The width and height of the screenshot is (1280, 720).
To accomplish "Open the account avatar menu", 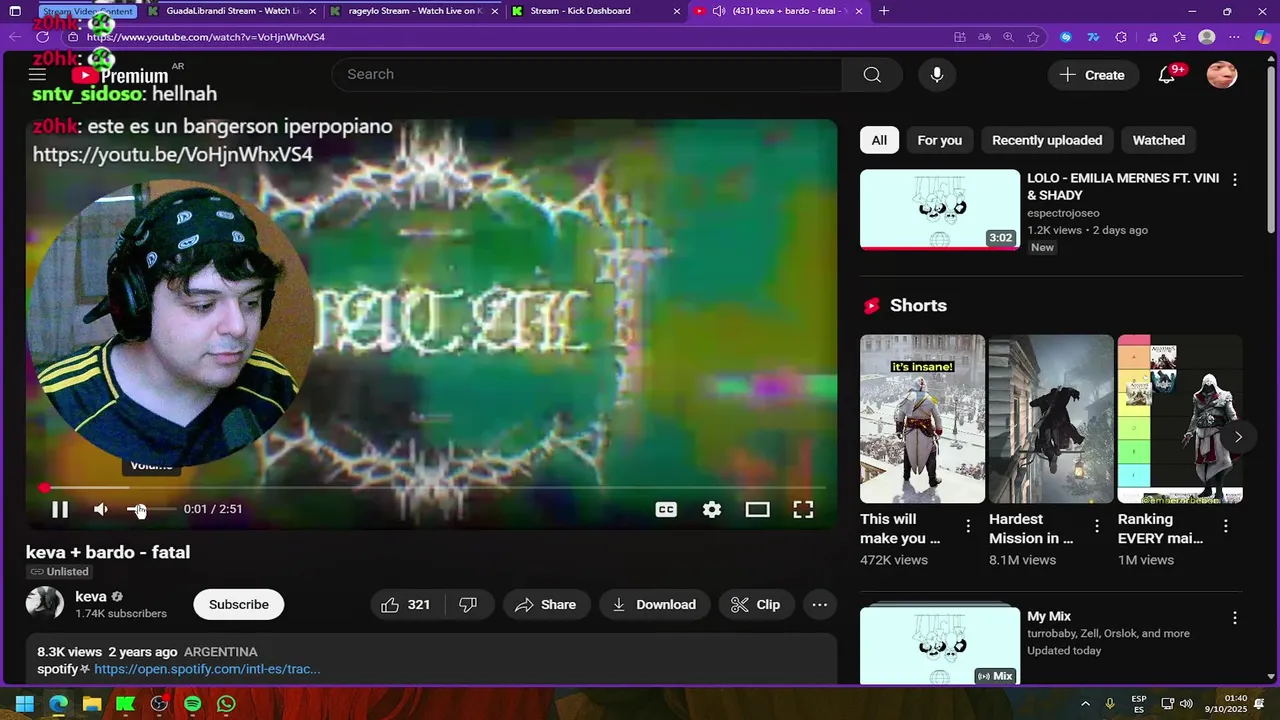I will point(1222,75).
